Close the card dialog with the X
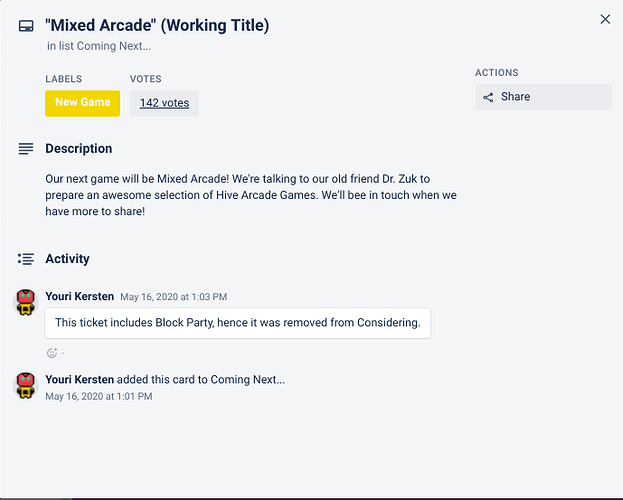623x500 pixels. click(605, 19)
